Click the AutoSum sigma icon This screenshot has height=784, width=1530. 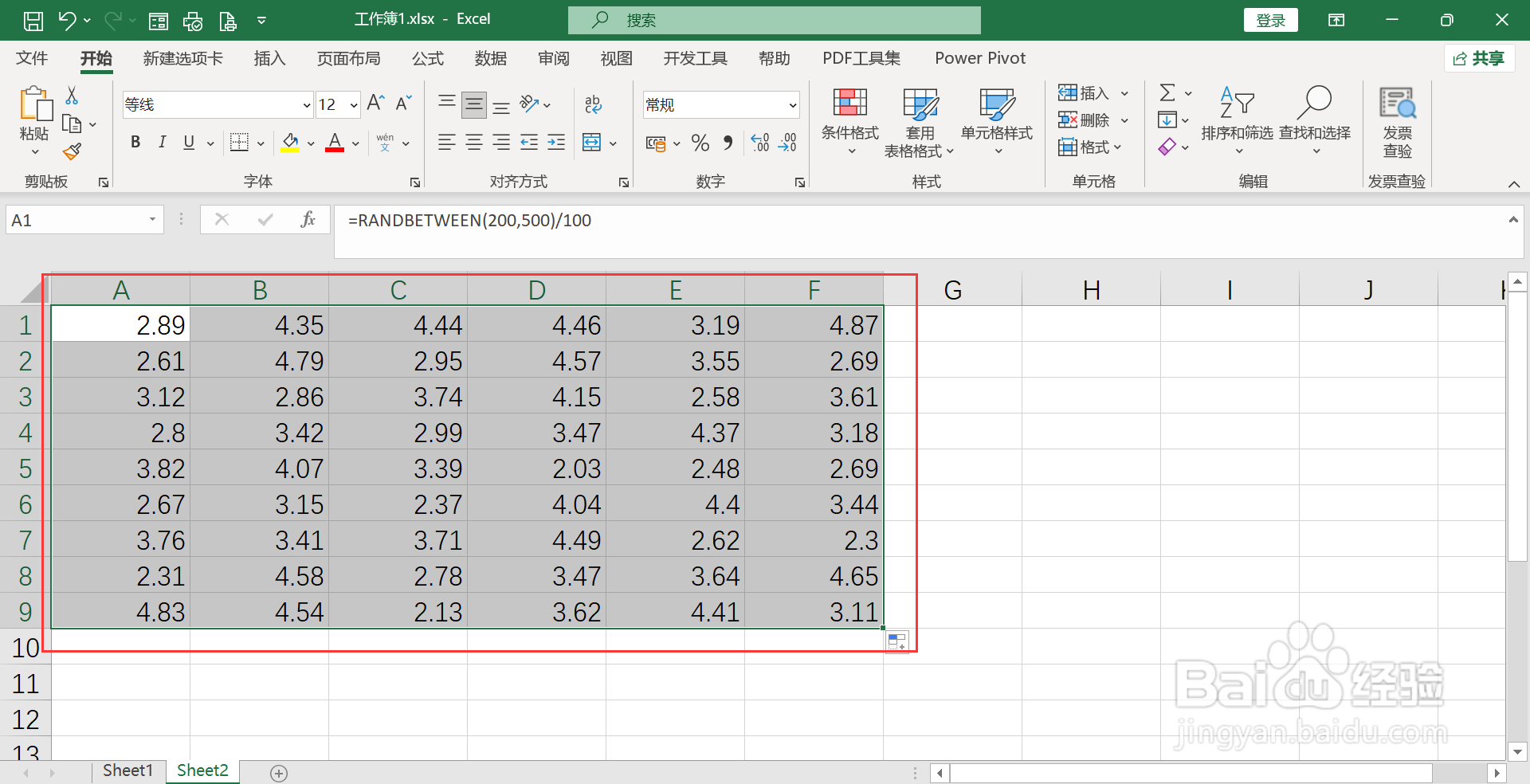[1167, 93]
